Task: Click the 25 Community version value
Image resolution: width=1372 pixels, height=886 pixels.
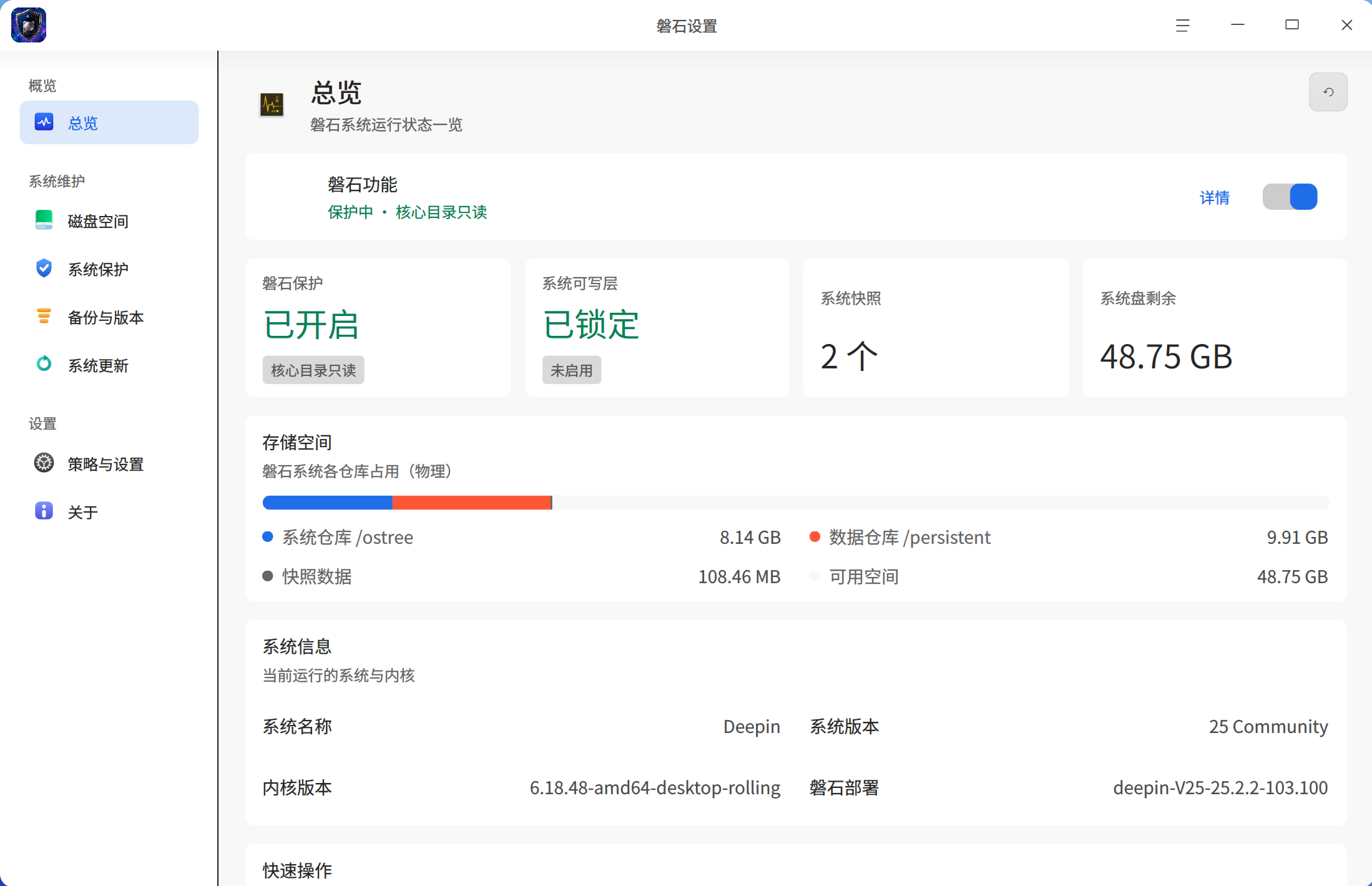Action: click(1268, 726)
